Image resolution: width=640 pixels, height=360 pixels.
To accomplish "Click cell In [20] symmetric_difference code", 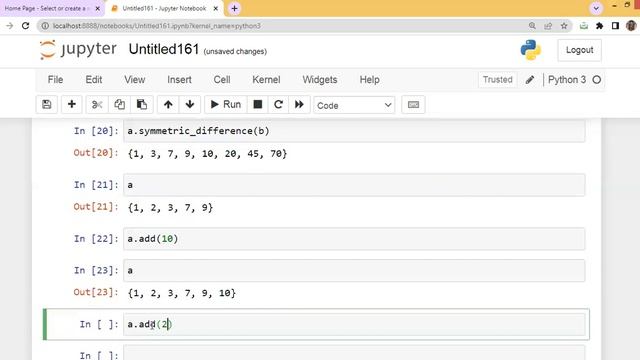I will pyautogui.click(x=354, y=131).
